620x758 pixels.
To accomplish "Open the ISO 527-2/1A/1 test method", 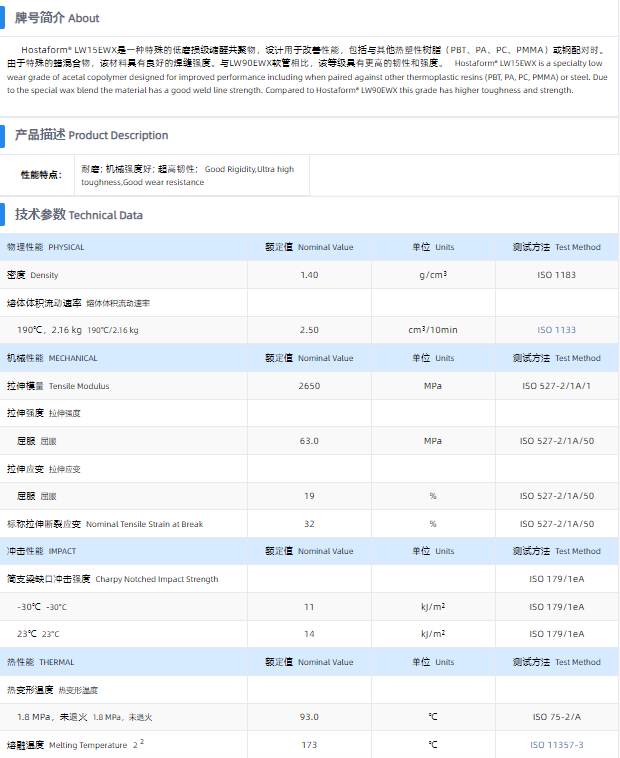I will (557, 386).
